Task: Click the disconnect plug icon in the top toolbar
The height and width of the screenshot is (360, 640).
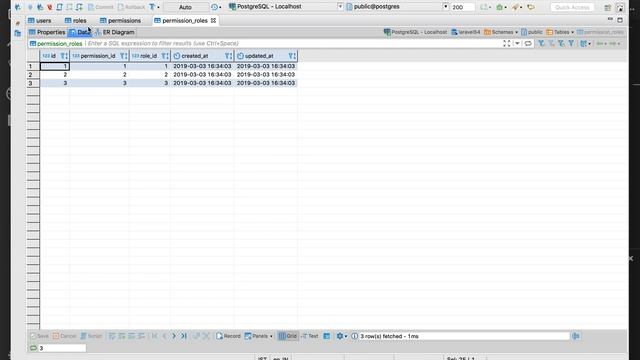Action: tap(50, 7)
